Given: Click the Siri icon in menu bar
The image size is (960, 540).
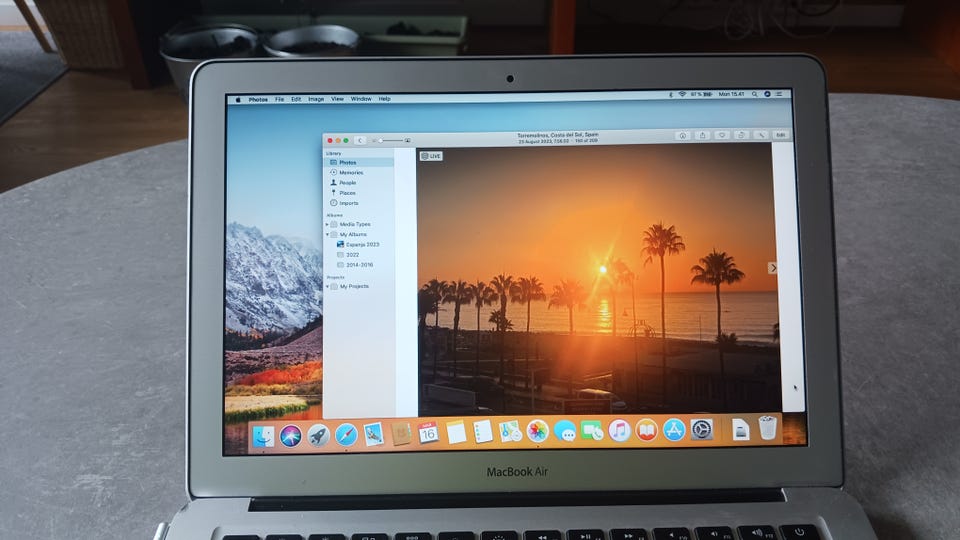Looking at the screenshot, I should click(767, 94).
